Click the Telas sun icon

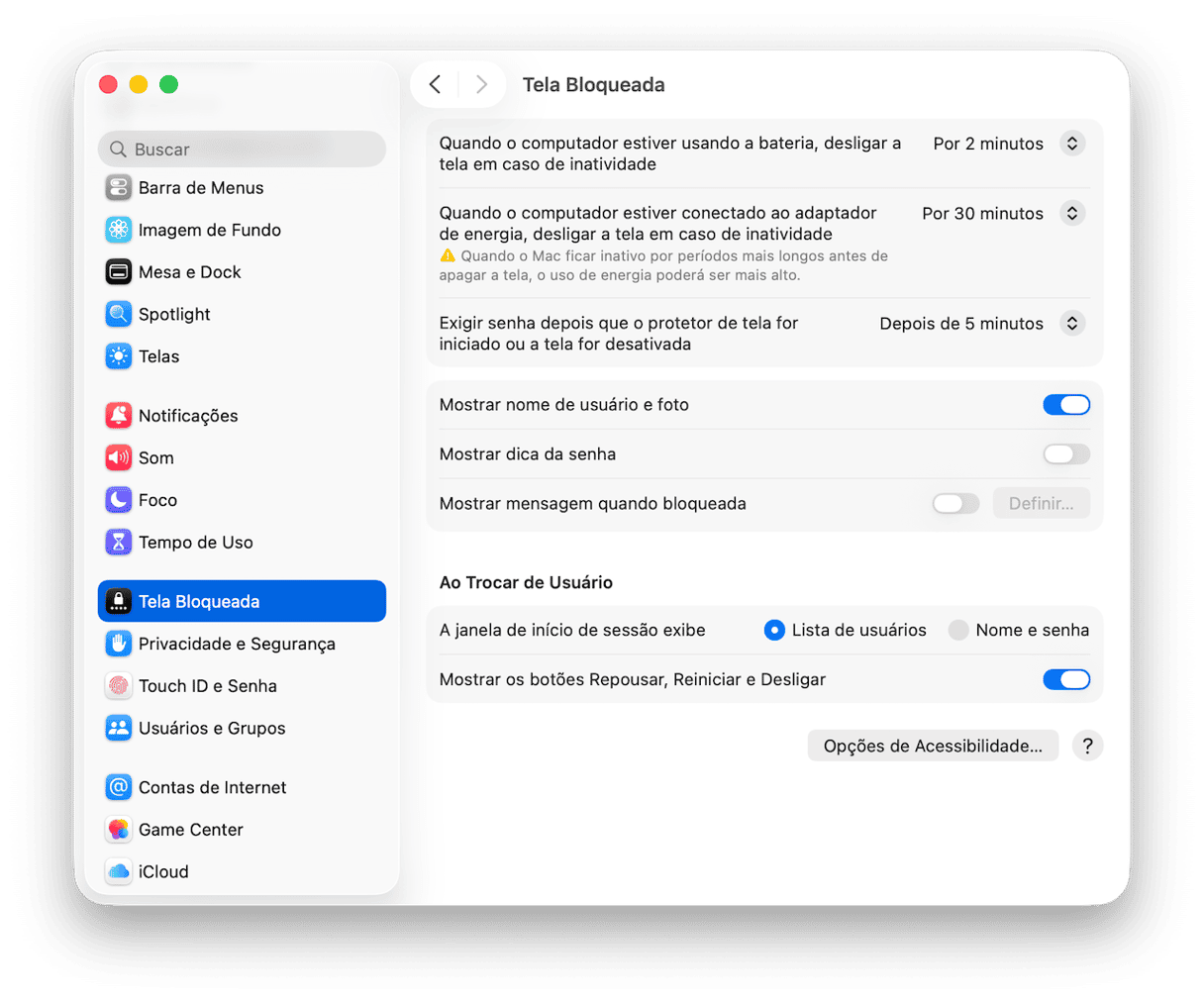(x=119, y=356)
